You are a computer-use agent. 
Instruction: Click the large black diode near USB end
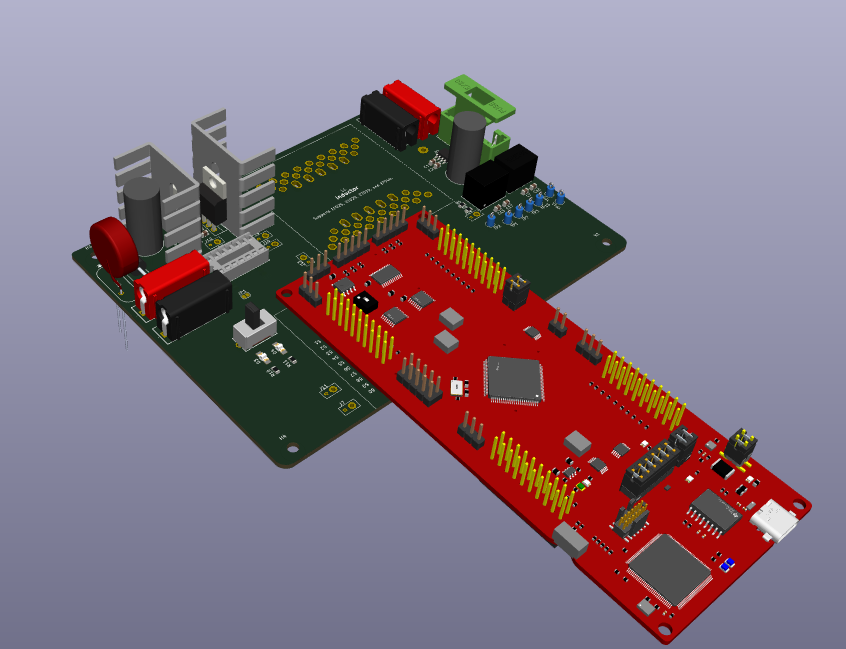(722, 469)
